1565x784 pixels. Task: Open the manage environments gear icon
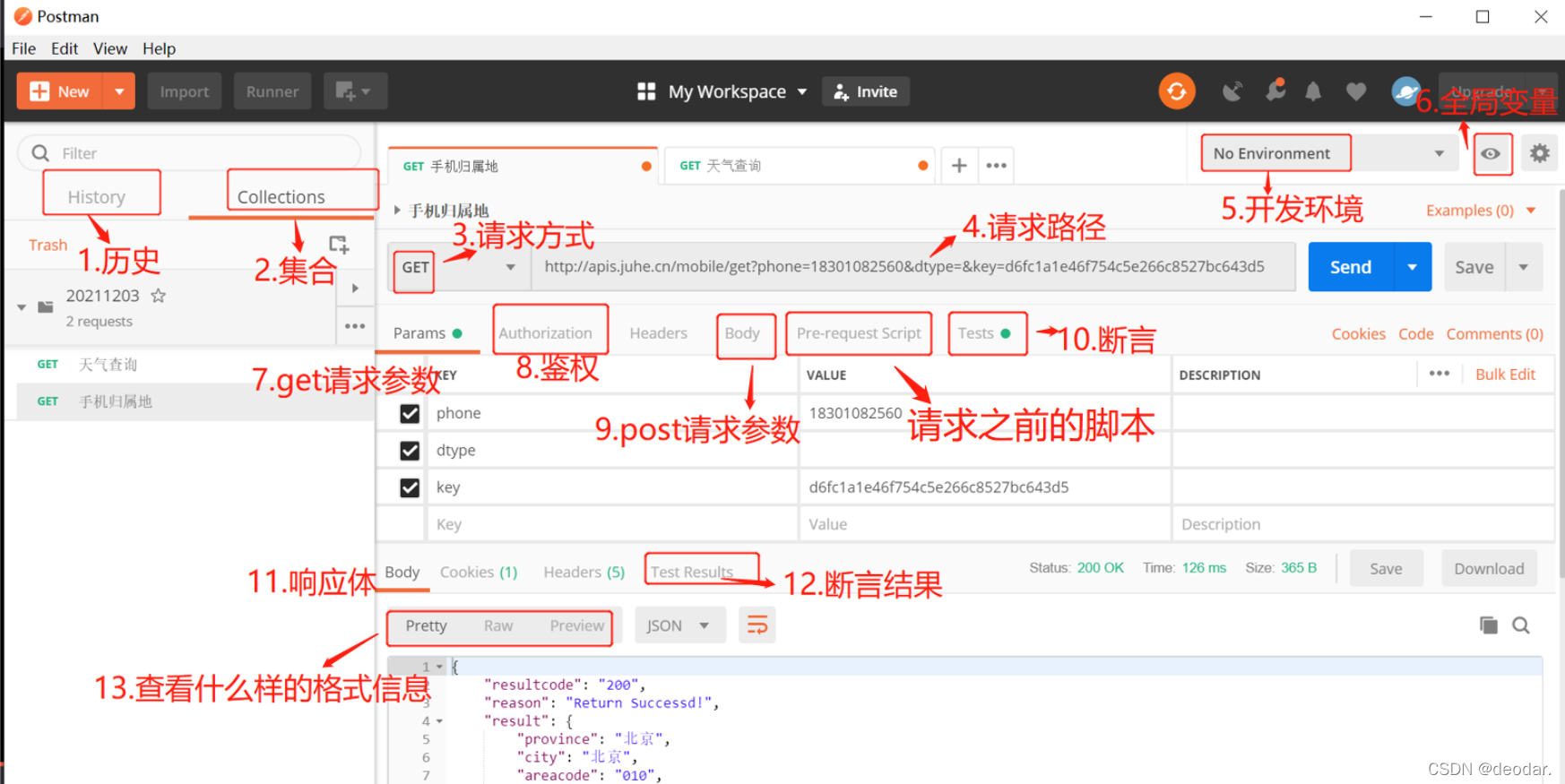tap(1539, 153)
